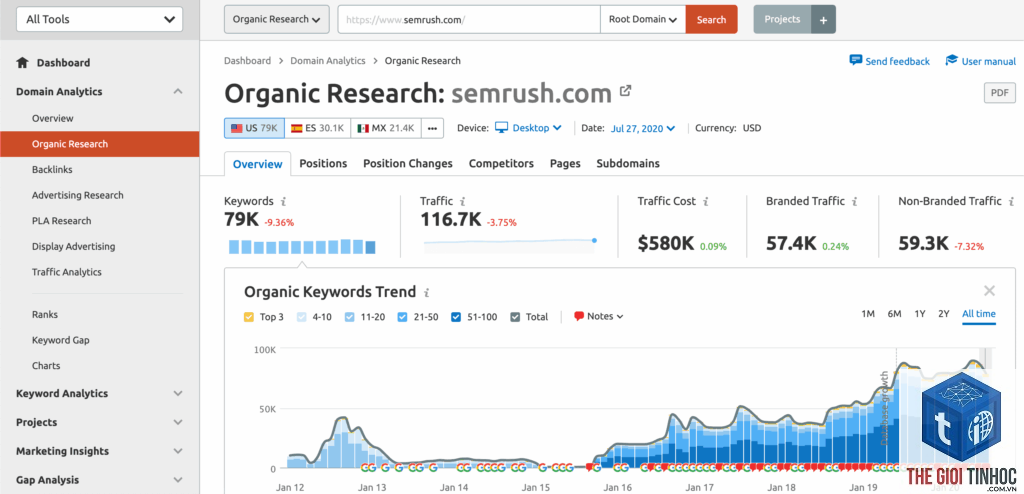This screenshot has height=494, width=1024.
Task: Click info icon beside Traffic Cost
Action: 707,202
